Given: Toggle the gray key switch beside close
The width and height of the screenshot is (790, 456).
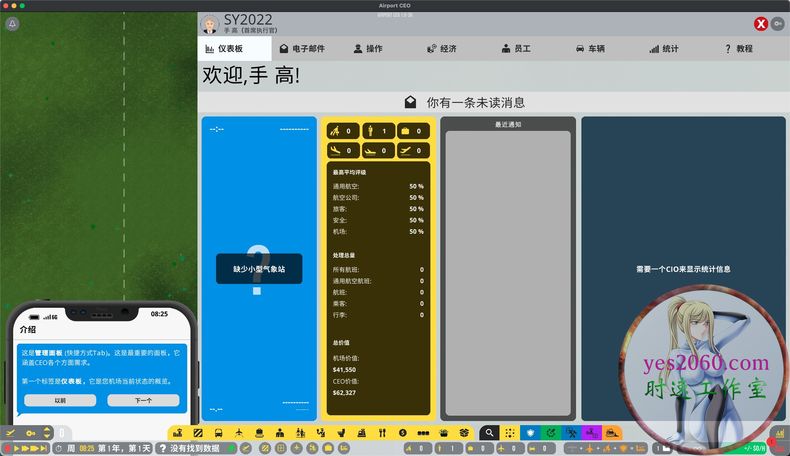Looking at the screenshot, I should click(778, 23).
